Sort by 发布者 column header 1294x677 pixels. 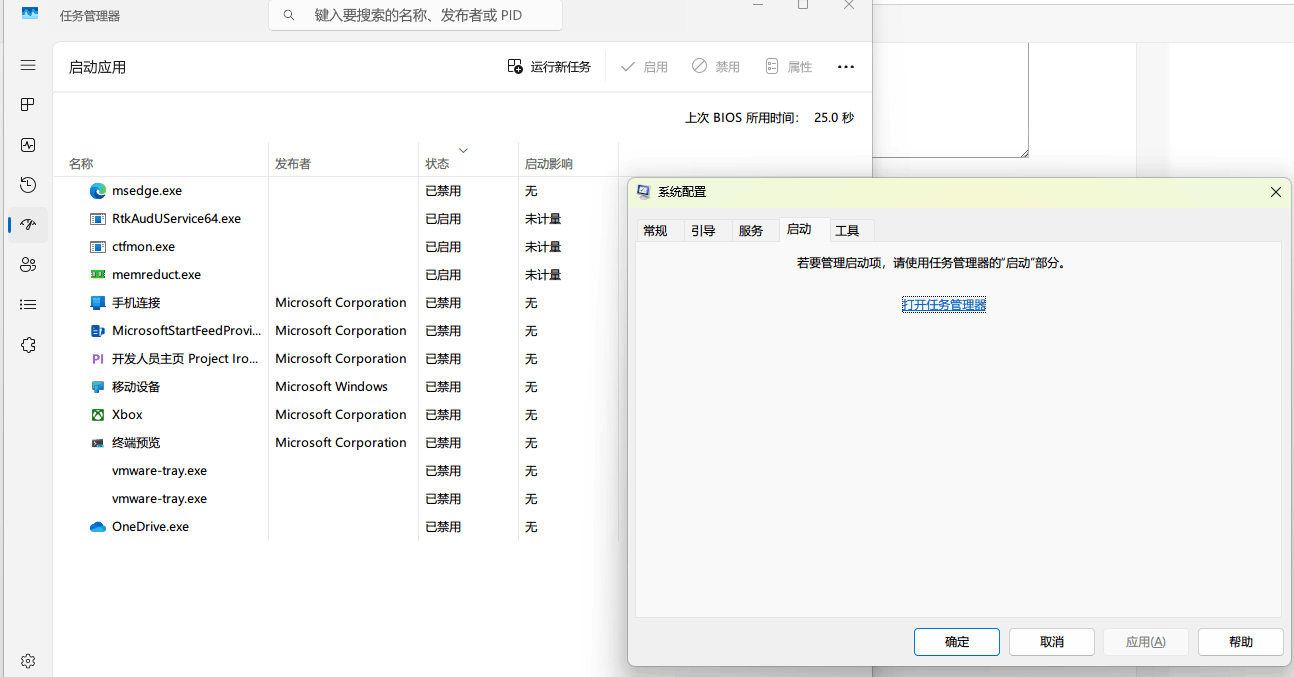click(343, 163)
